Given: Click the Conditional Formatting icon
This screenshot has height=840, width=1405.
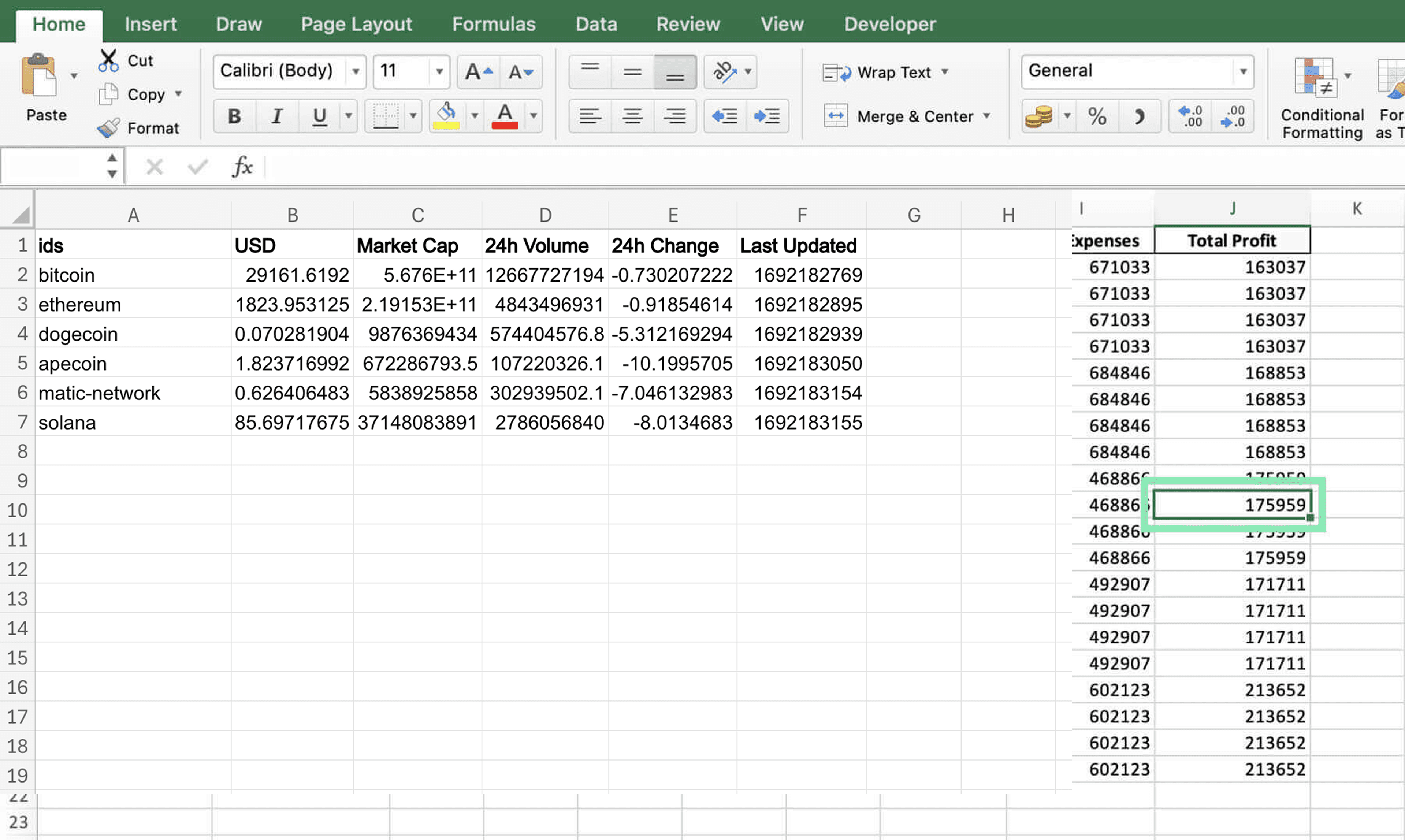Looking at the screenshot, I should pyautogui.click(x=1315, y=78).
